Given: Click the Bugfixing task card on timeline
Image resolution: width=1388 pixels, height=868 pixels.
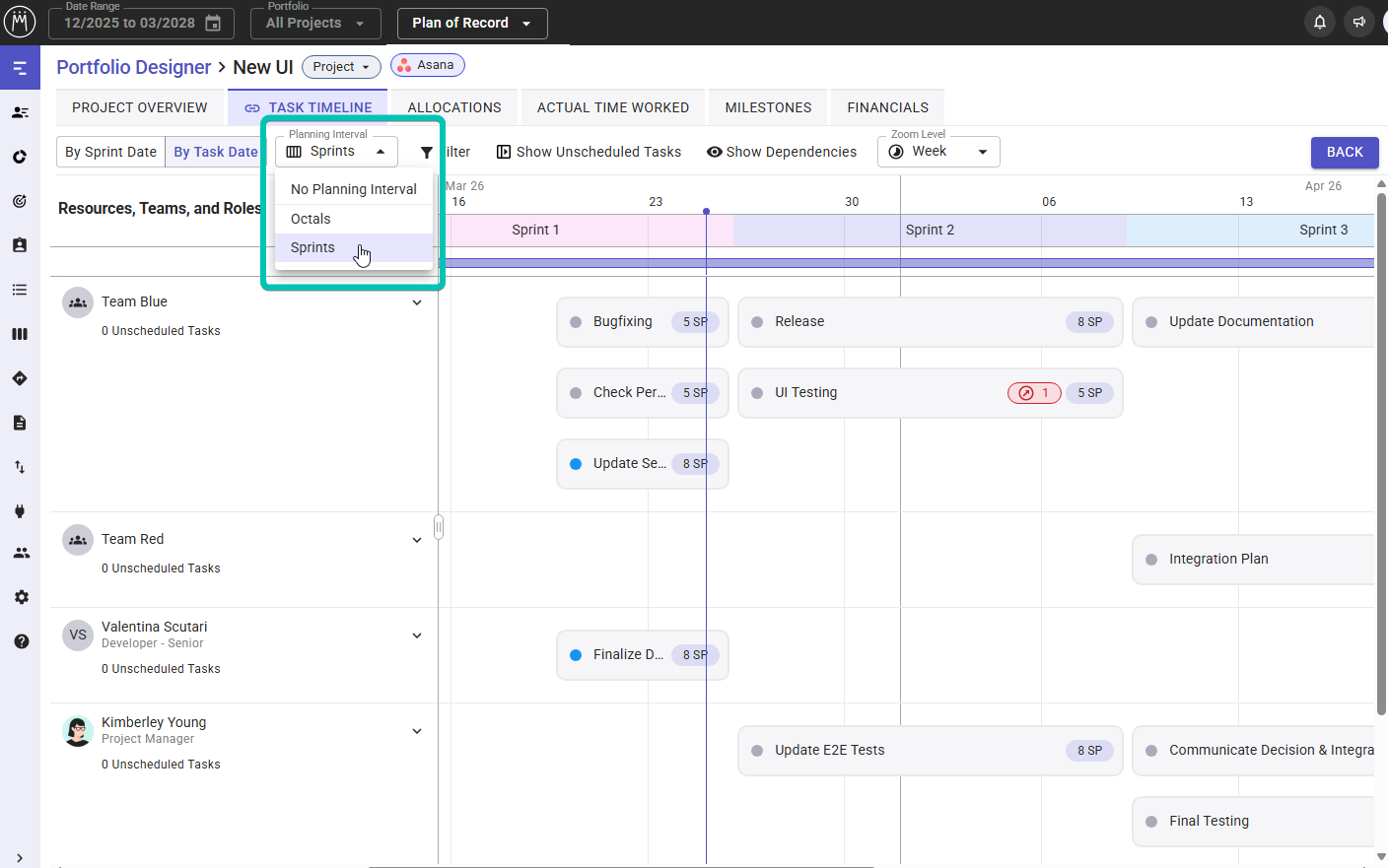Looking at the screenshot, I should click(x=642, y=321).
